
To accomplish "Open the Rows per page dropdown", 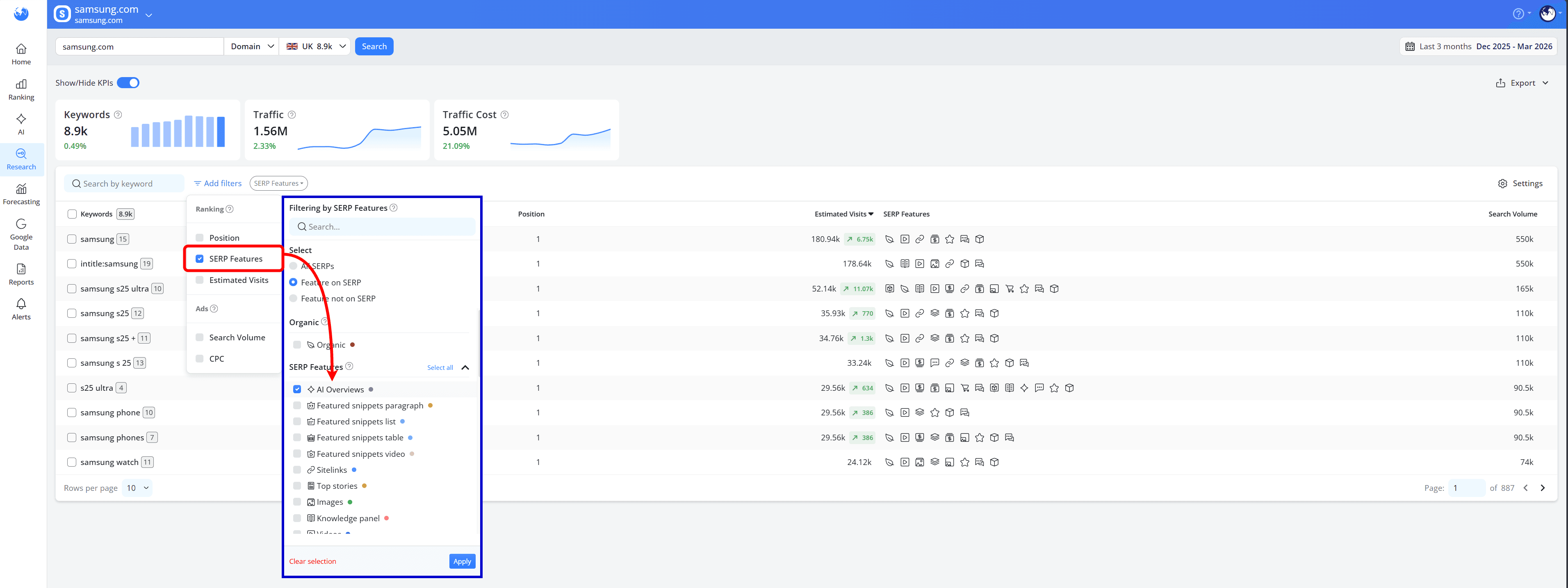I will 137,488.
